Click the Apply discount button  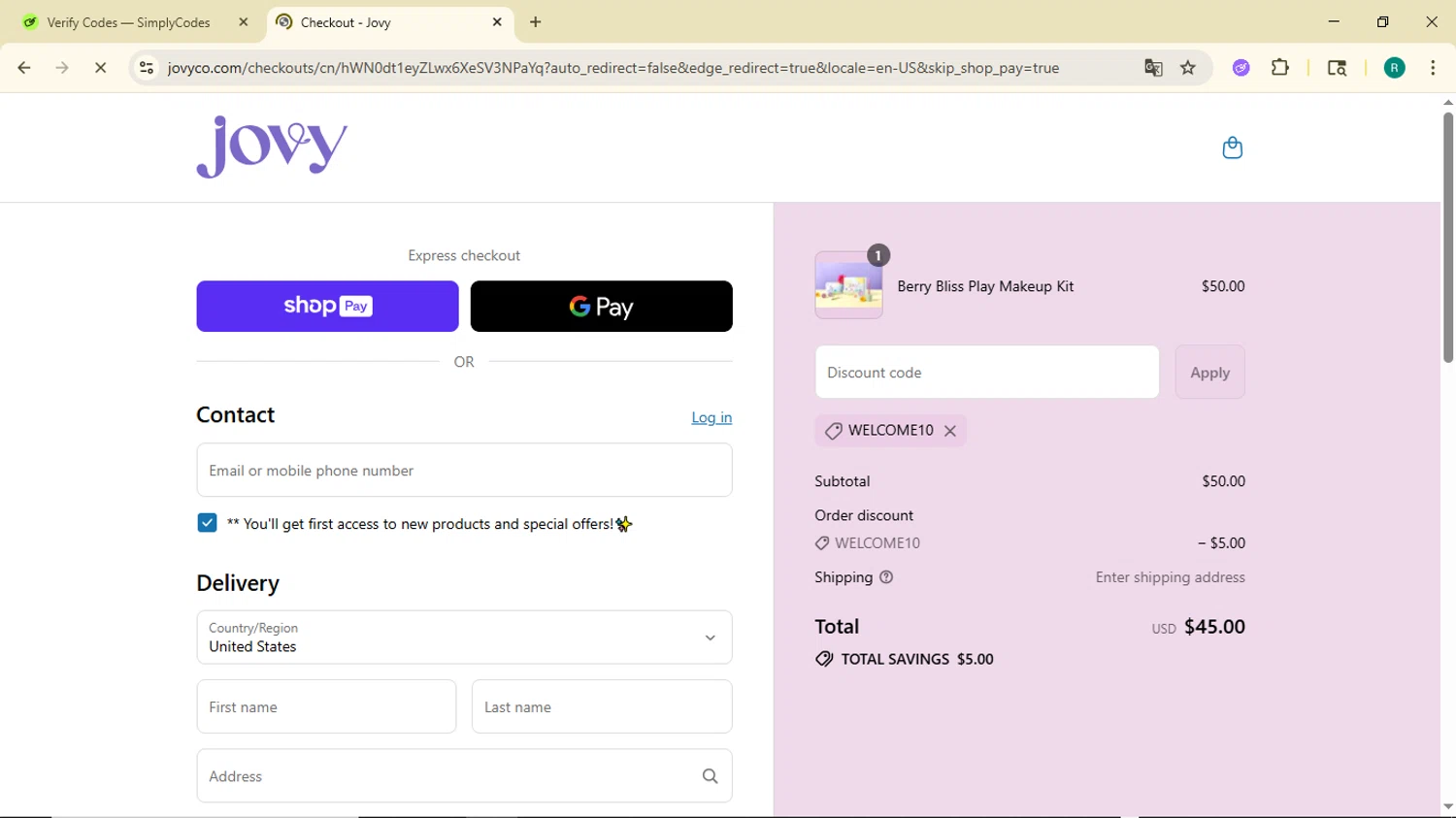click(x=1209, y=373)
